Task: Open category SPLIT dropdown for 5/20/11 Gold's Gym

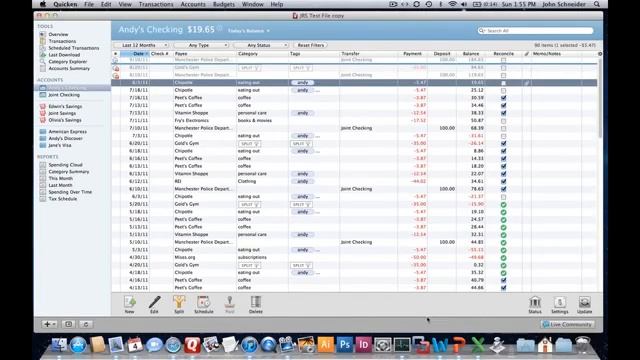Action: 249,204
